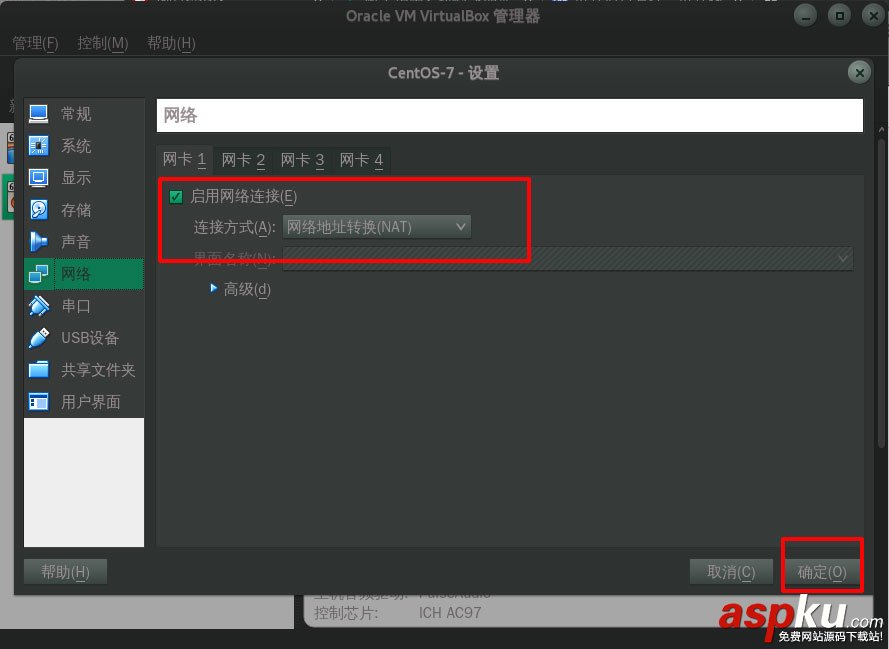The image size is (889, 649).
Task: Open the 控制 menu
Action: [x=100, y=43]
